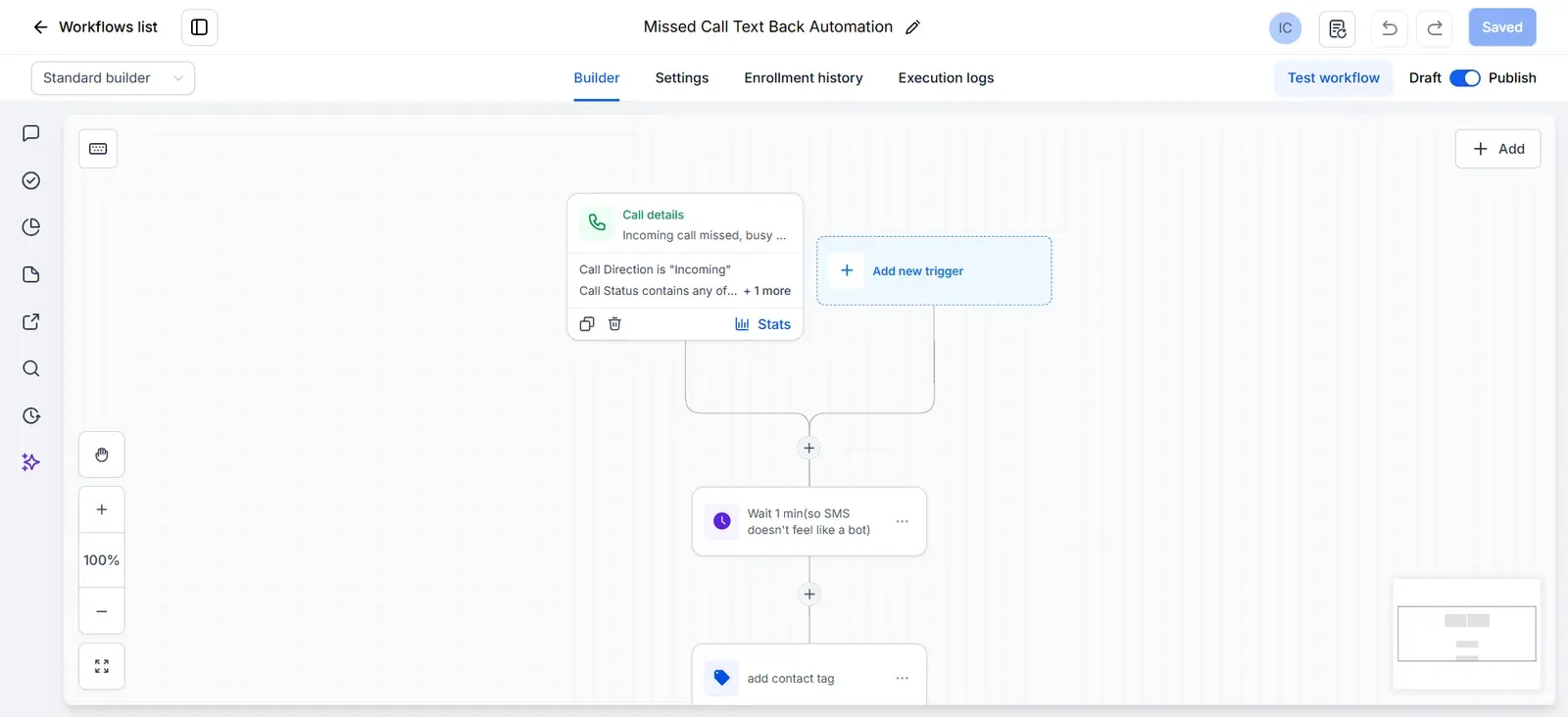Edit workflow name with pencil icon

(x=912, y=27)
